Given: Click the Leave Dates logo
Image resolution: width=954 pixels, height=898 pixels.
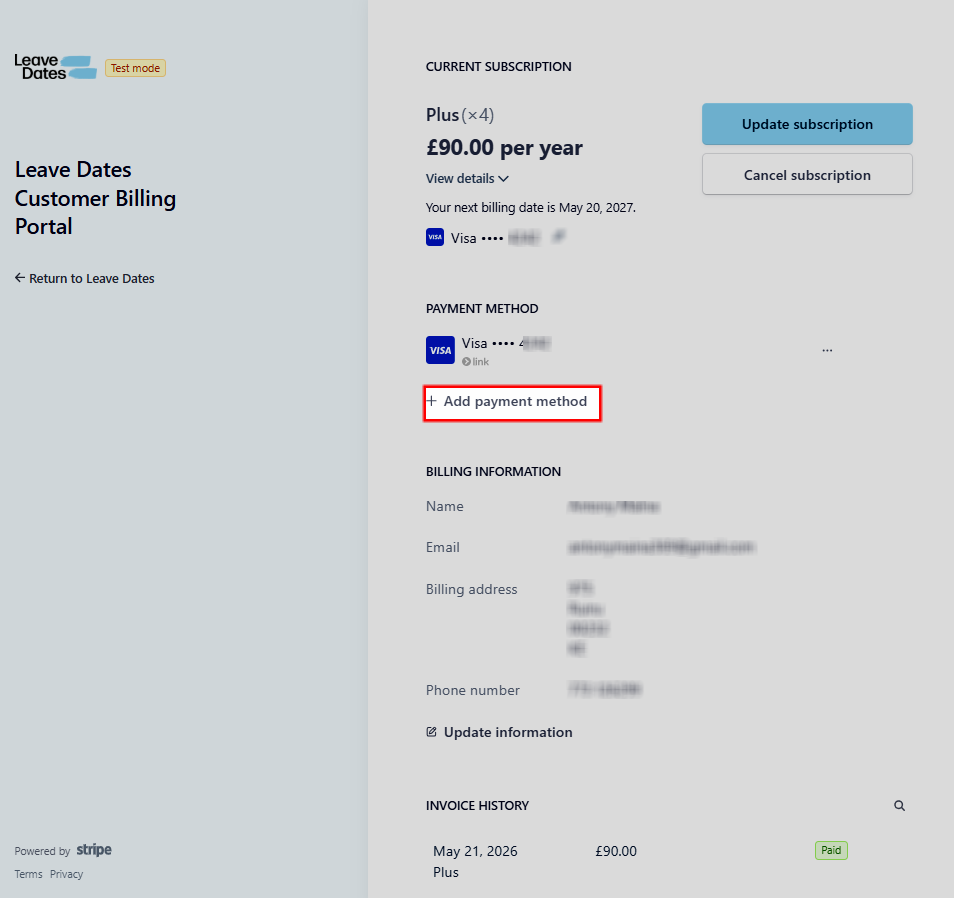Looking at the screenshot, I should click(x=55, y=67).
